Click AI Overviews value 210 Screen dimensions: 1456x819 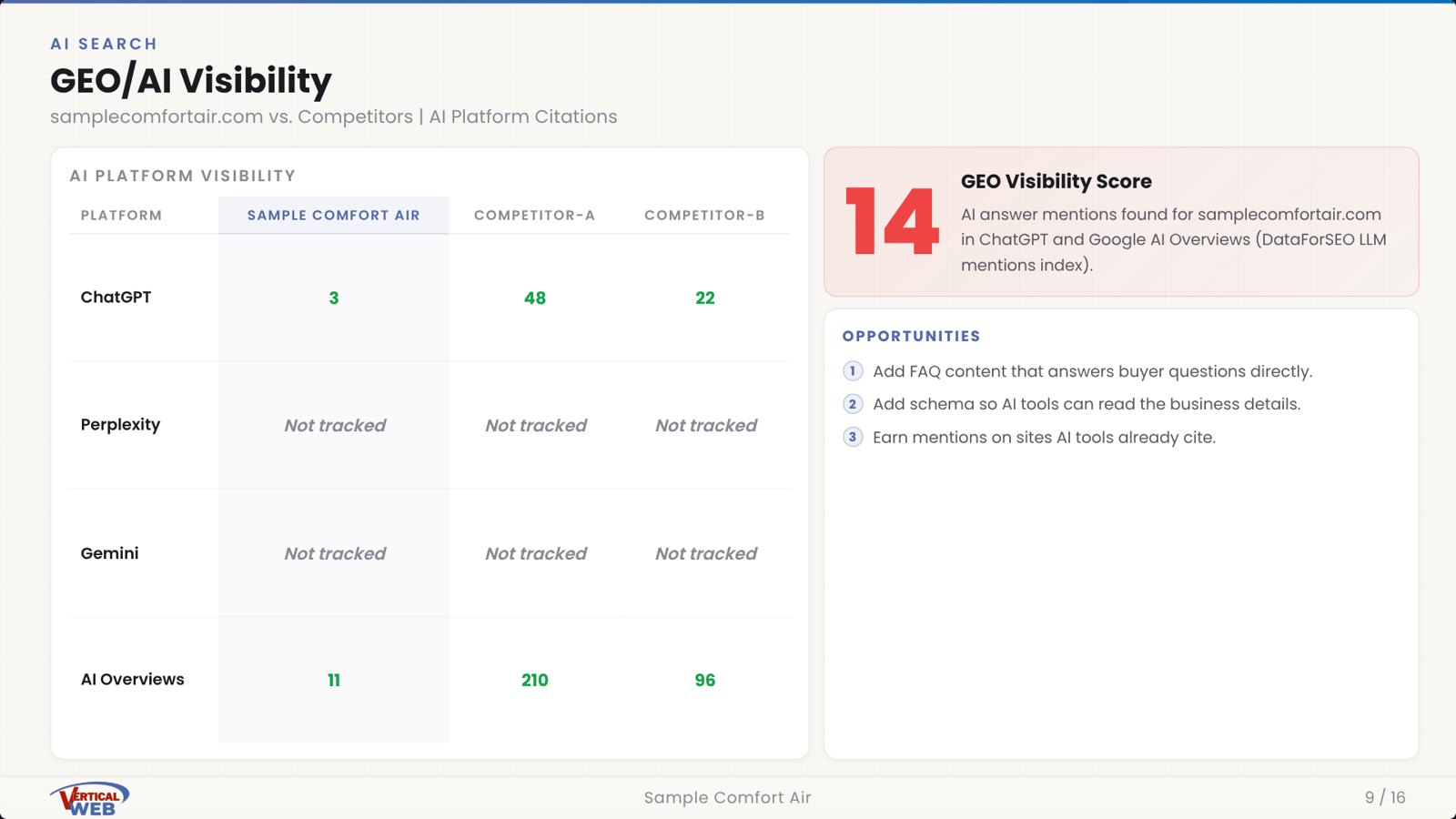[x=535, y=680]
